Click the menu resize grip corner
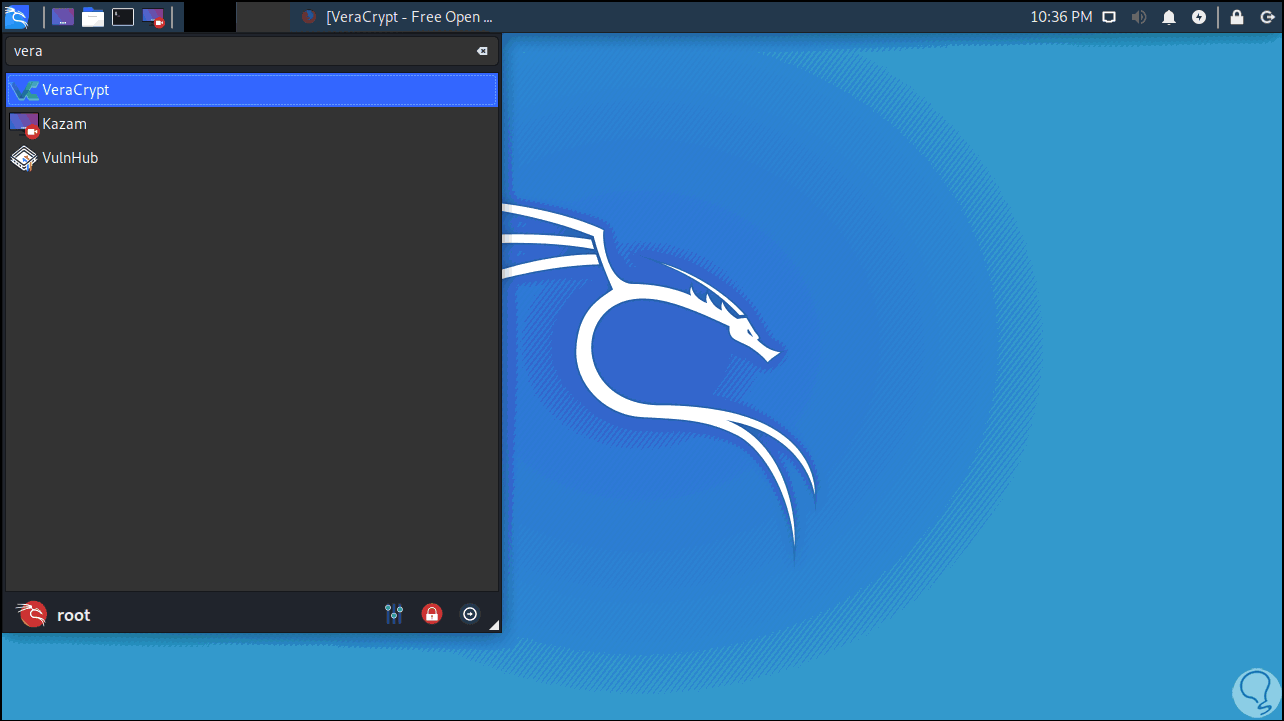 pos(493,626)
